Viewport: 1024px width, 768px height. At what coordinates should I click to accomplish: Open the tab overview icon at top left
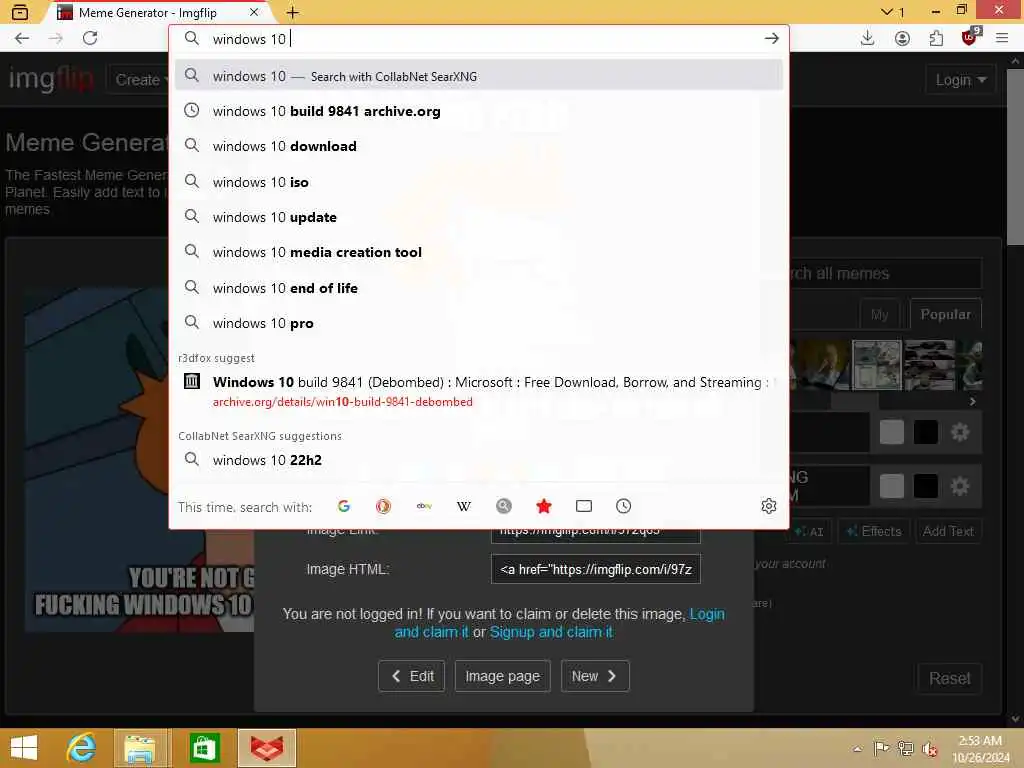pos(20,12)
